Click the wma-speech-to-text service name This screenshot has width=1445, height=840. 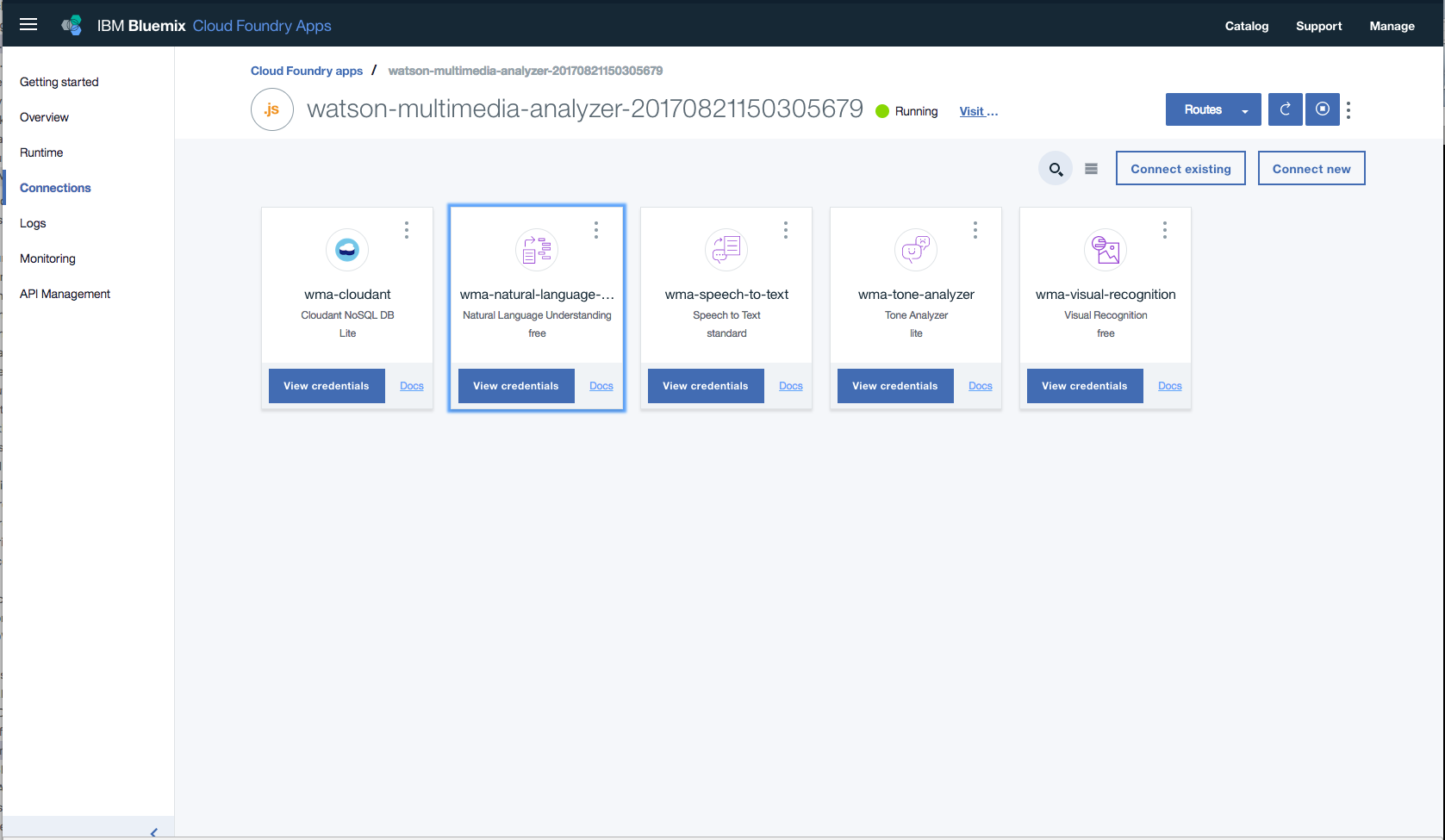coord(726,295)
